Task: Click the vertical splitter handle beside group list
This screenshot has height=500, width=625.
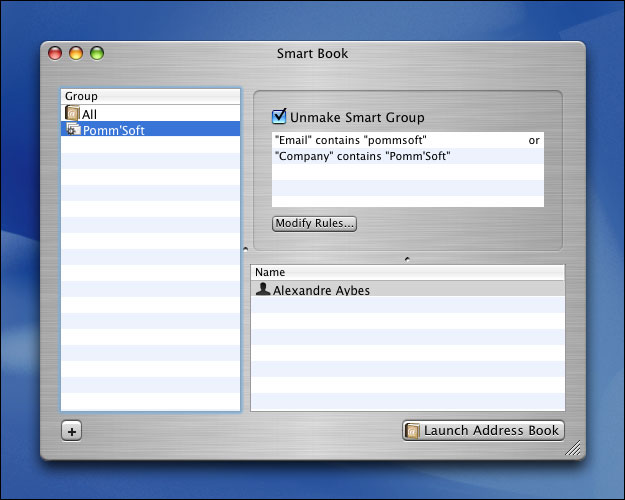Action: (246, 250)
